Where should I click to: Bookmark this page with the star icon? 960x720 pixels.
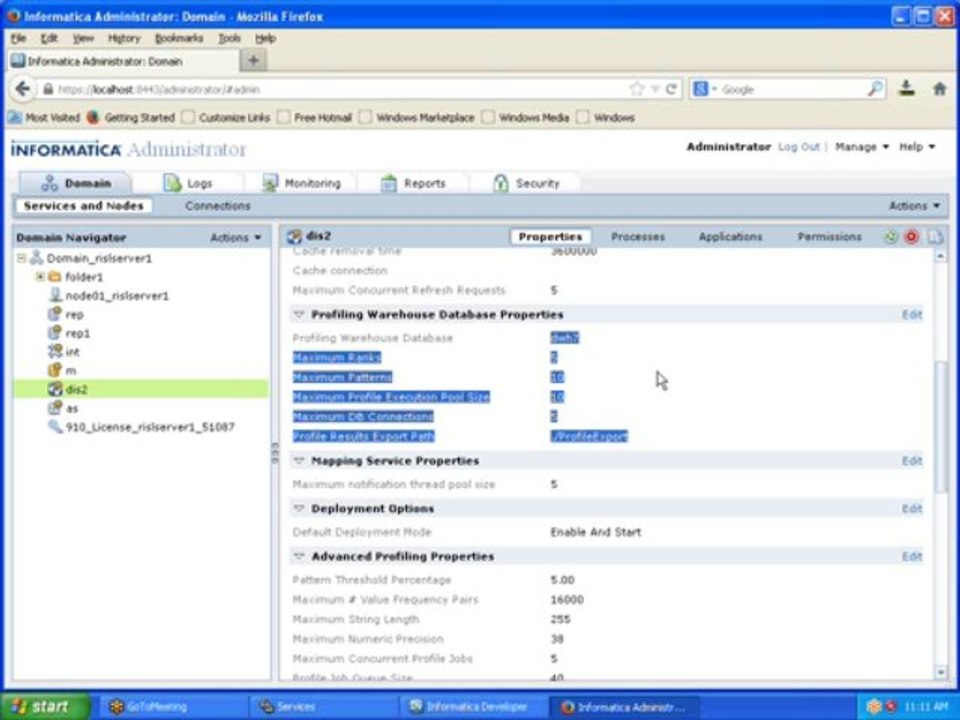coord(637,89)
